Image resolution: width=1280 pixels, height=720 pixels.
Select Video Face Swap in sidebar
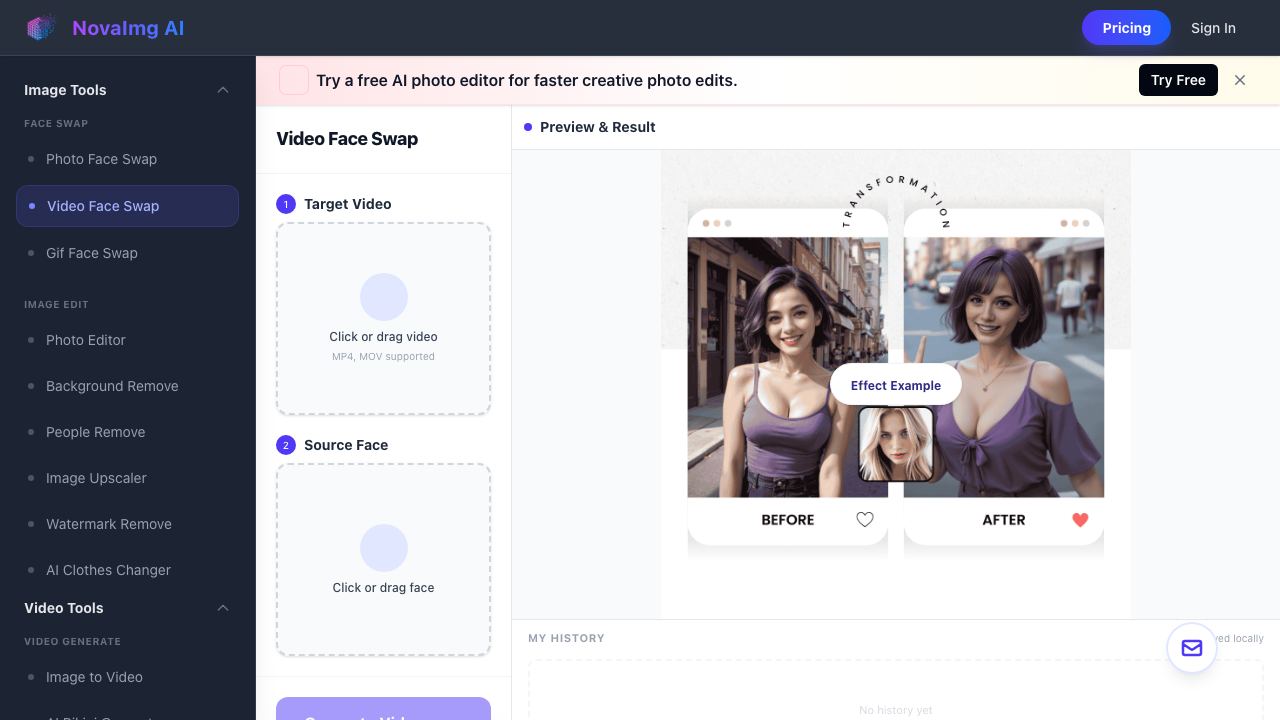[127, 206]
